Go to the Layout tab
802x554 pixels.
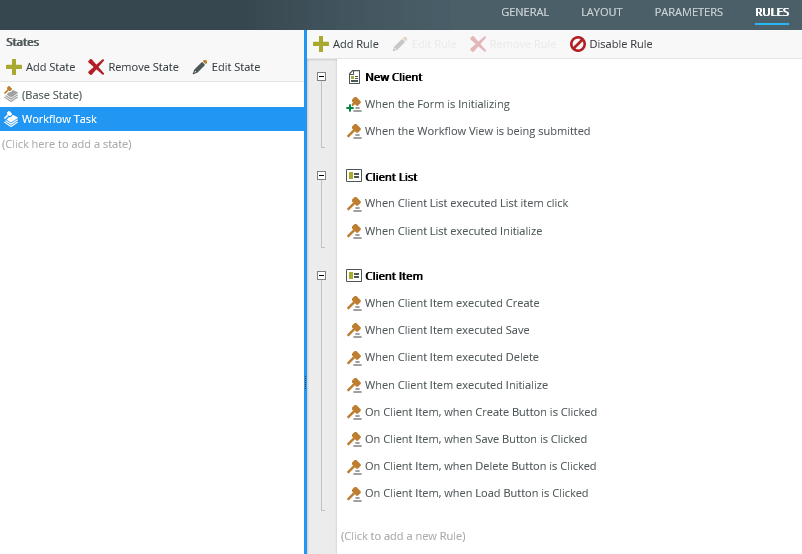[601, 12]
